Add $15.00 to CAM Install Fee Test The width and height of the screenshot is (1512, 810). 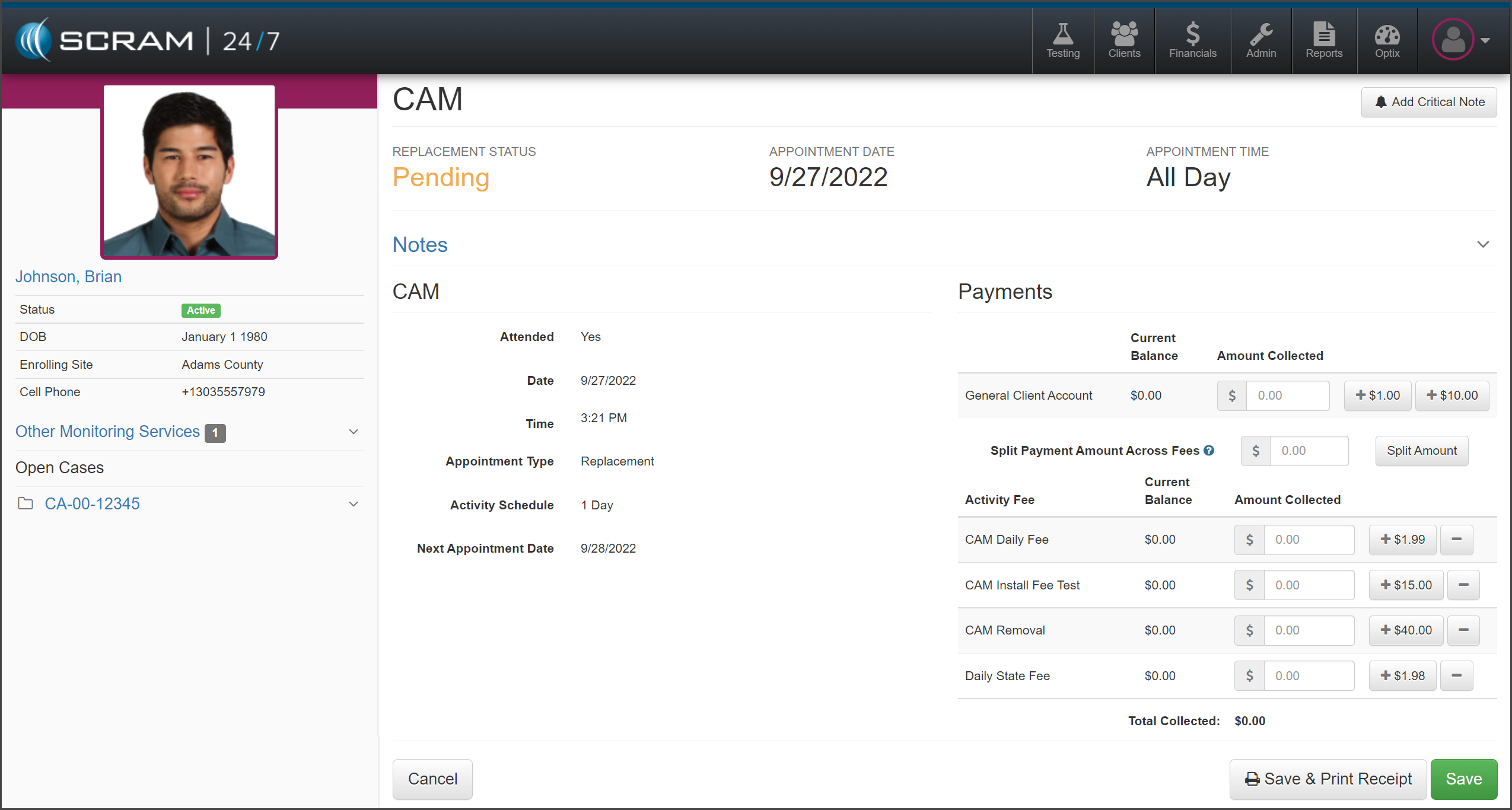click(x=1406, y=585)
